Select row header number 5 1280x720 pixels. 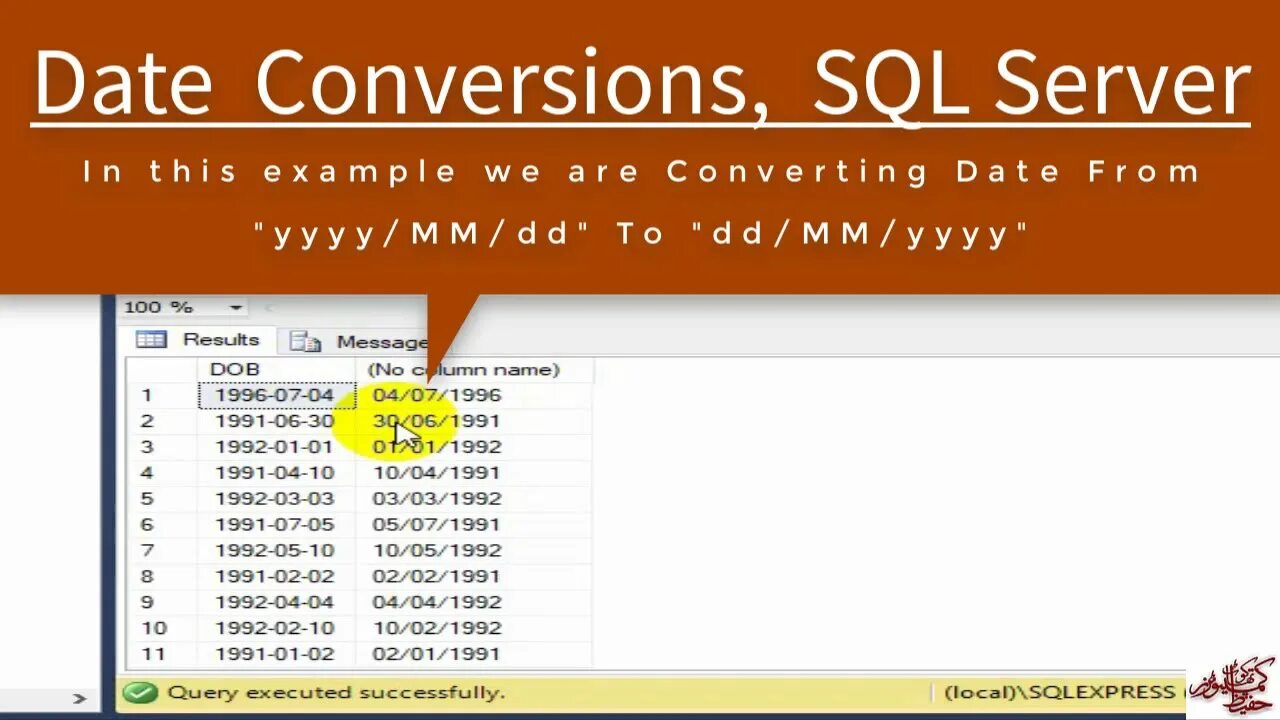(161, 499)
